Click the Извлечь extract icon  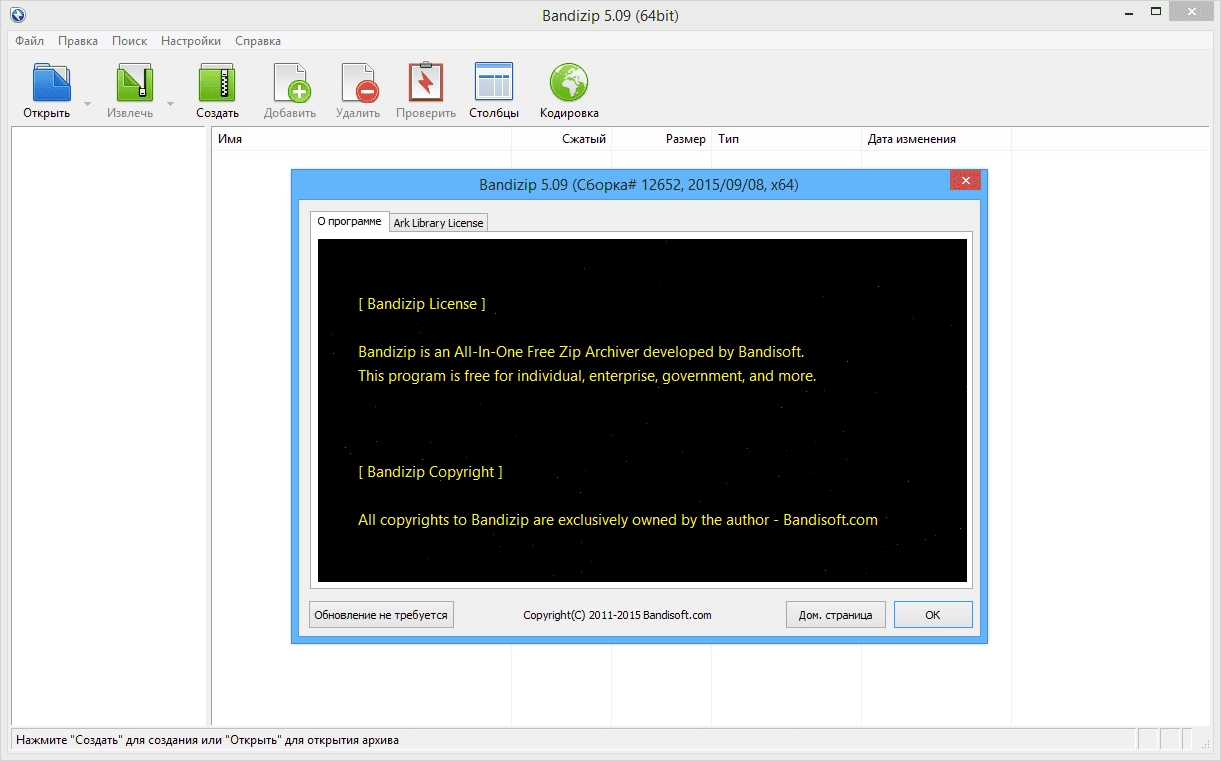click(133, 83)
